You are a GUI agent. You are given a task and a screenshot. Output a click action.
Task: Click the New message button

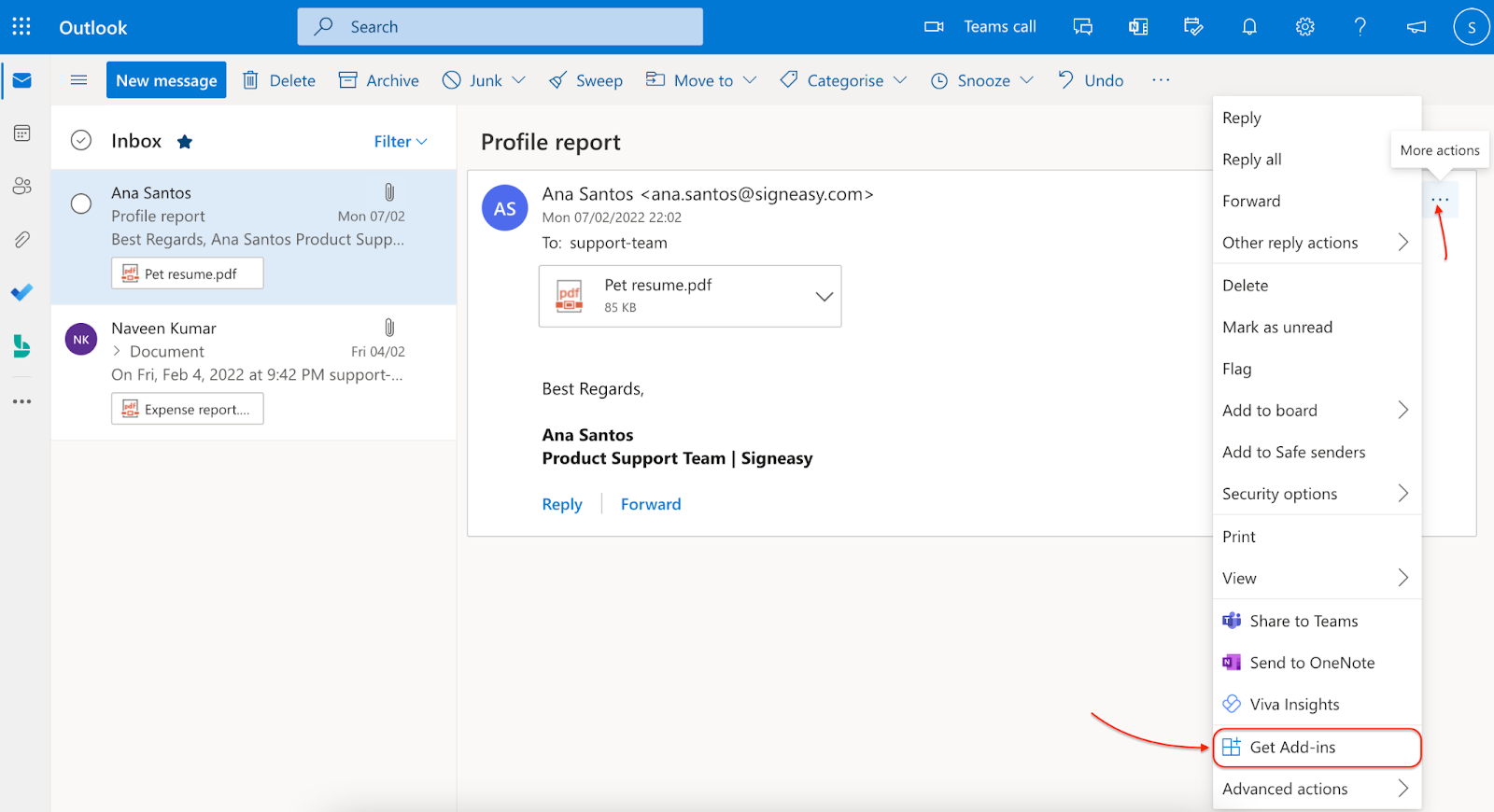click(x=166, y=80)
